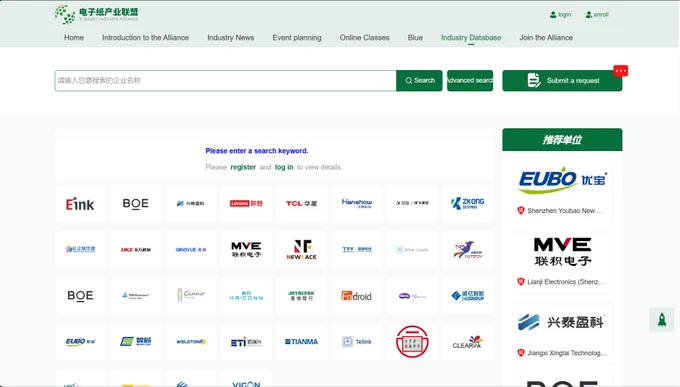The image size is (680, 387).
Task: Click the red circular building logo tile
Action: point(412,341)
